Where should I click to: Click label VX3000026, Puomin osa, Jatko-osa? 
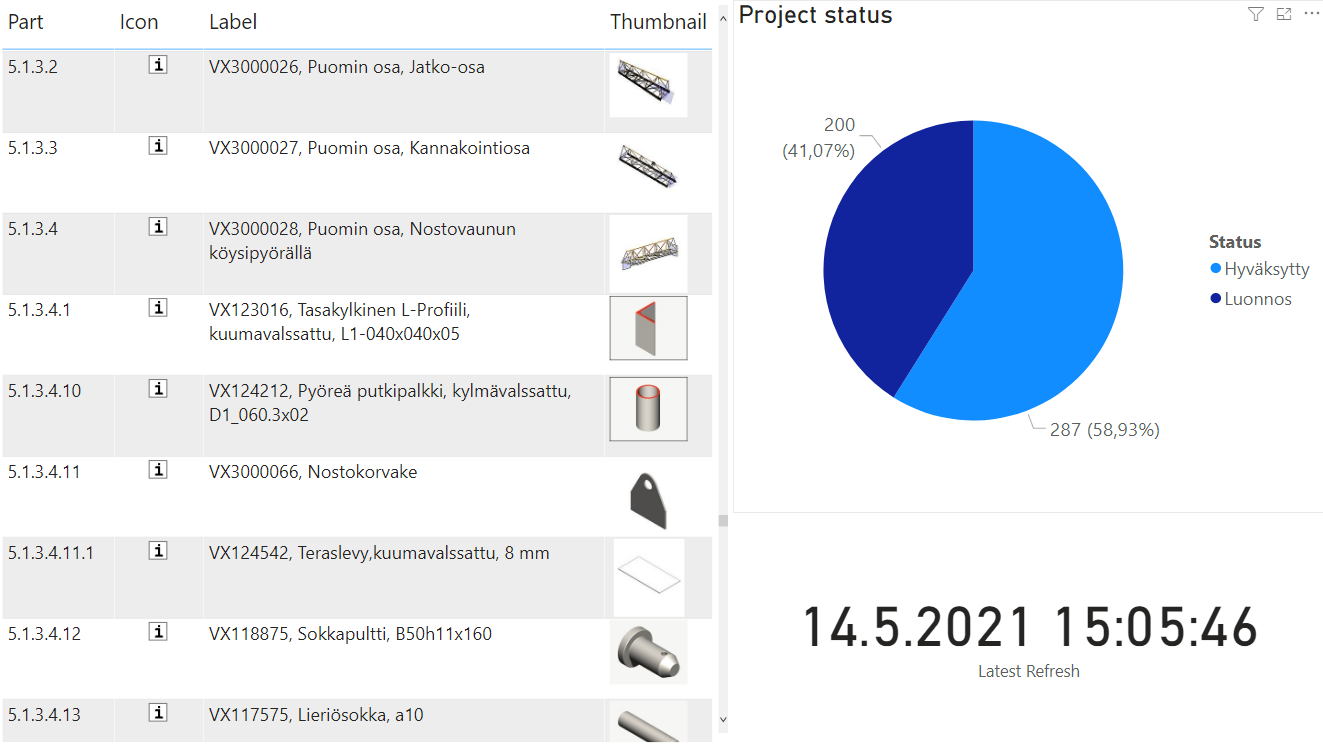[x=347, y=67]
